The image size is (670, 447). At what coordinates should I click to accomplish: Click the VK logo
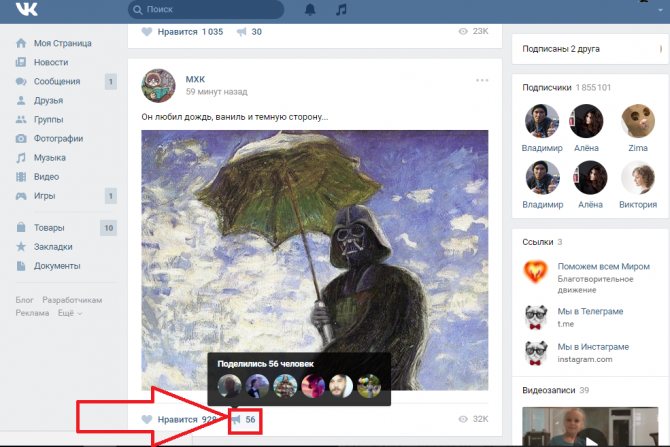point(26,9)
